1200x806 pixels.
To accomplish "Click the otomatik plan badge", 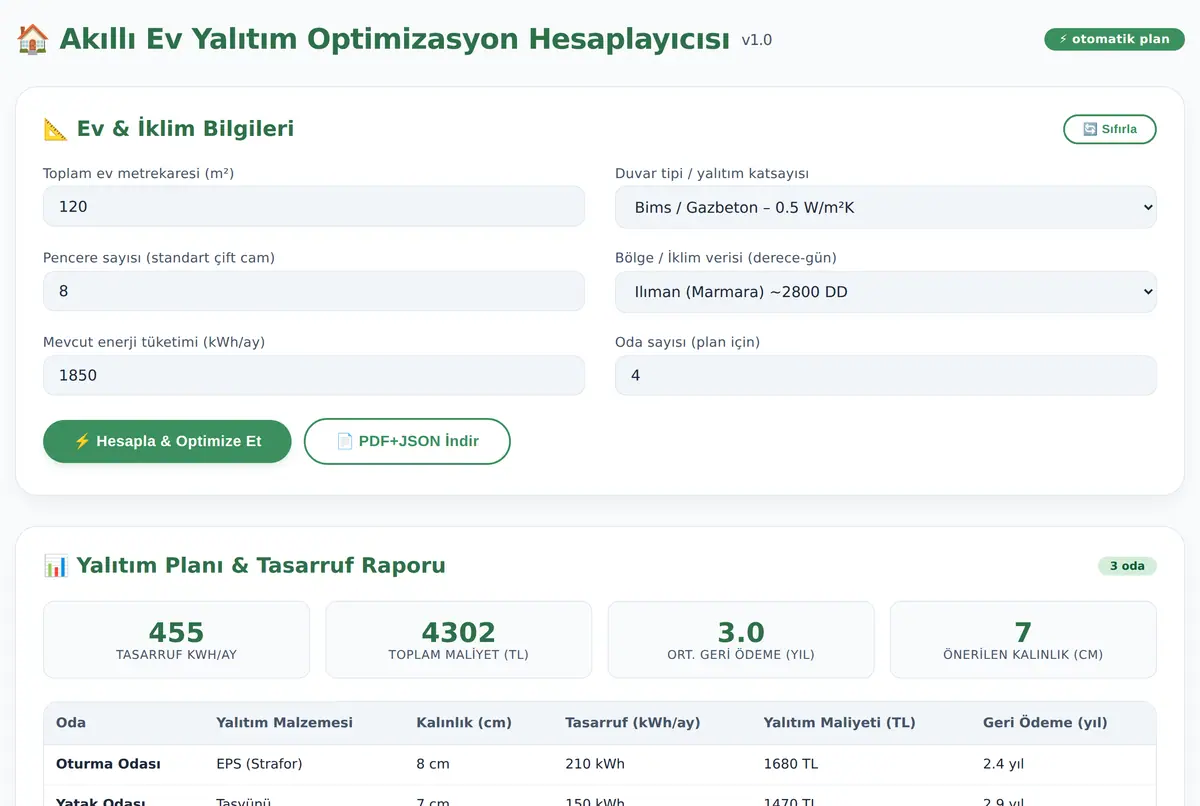I will click(x=1114, y=39).
